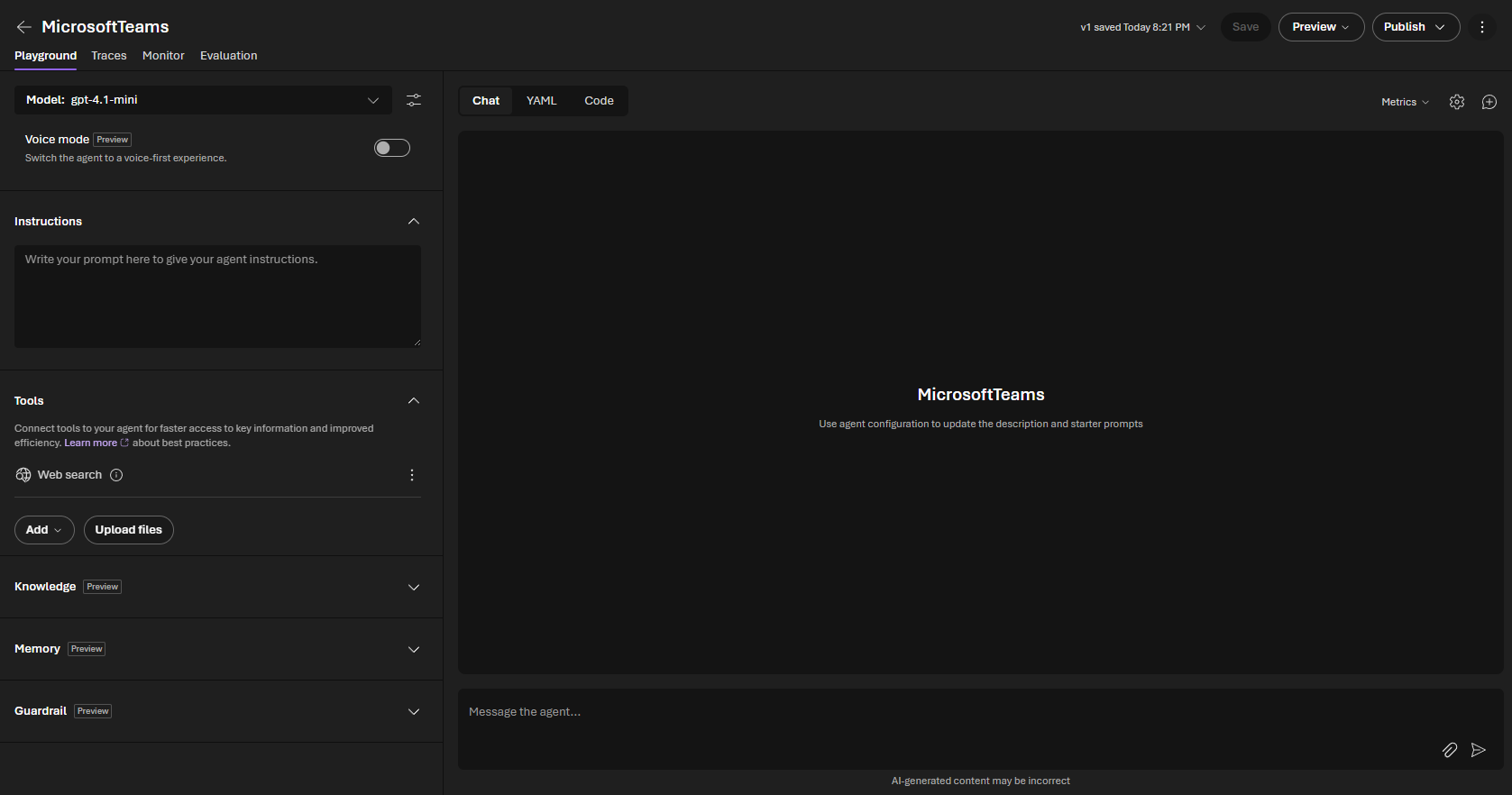Start a new chat with plus bubble icon
Screen dimensions: 1512x795
pos(1489,102)
